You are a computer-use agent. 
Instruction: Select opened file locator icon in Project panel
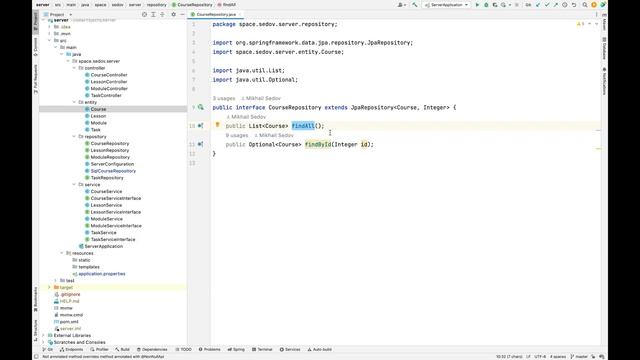click(x=144, y=14)
